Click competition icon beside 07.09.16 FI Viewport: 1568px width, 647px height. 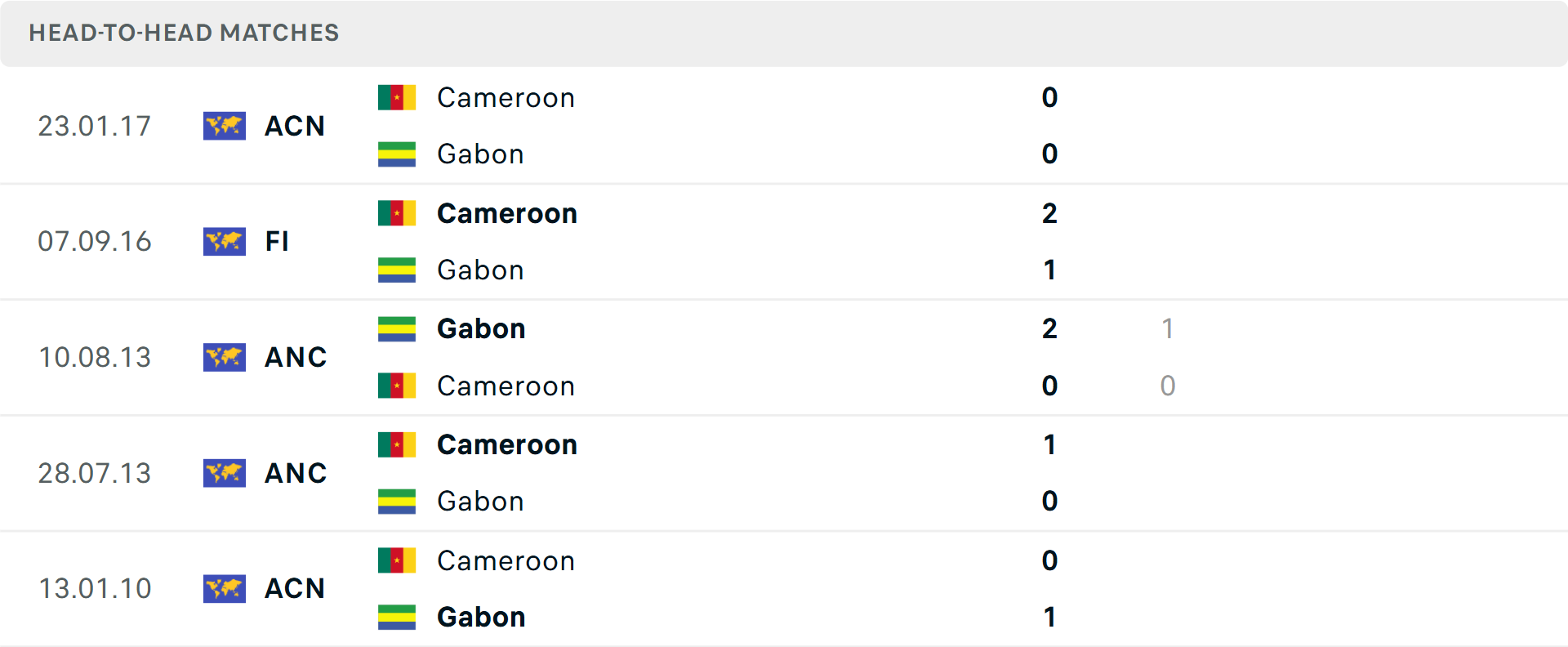coord(225,241)
